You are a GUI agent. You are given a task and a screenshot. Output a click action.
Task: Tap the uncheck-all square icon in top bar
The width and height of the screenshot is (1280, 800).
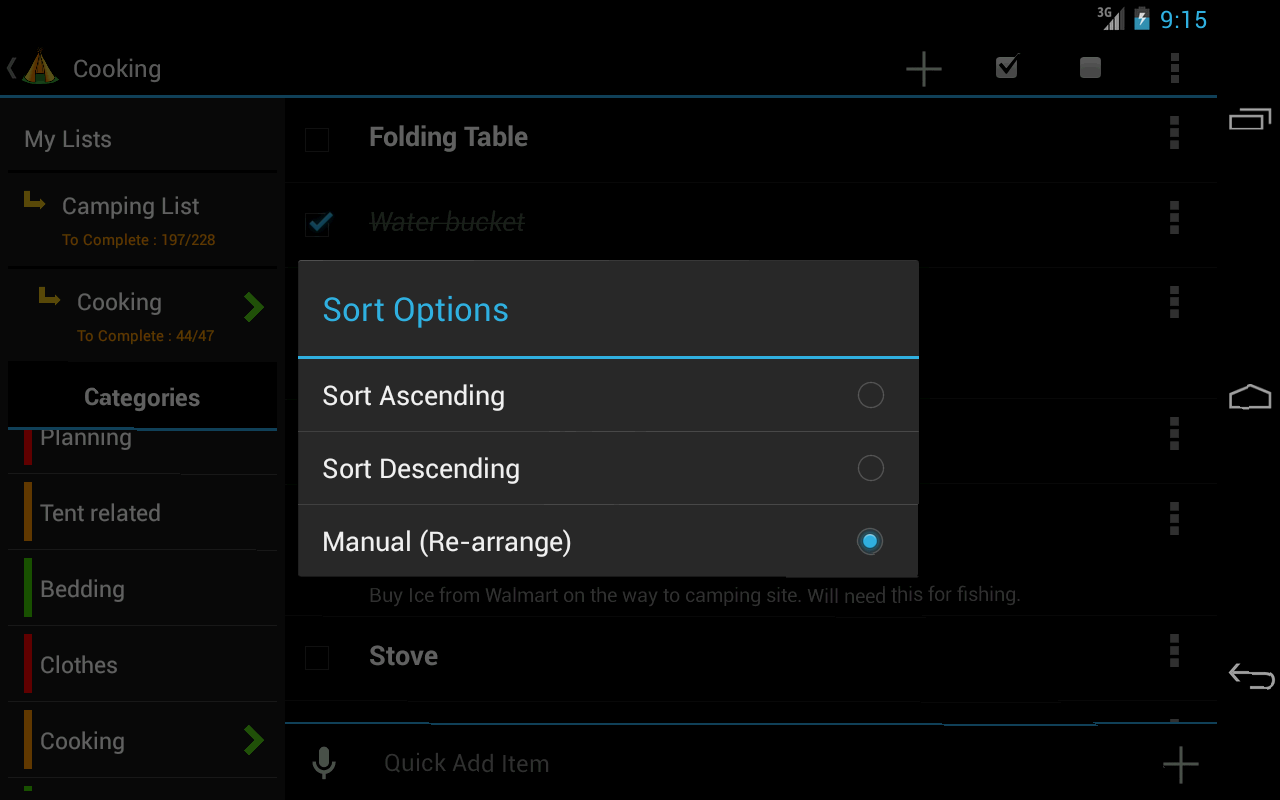point(1090,67)
